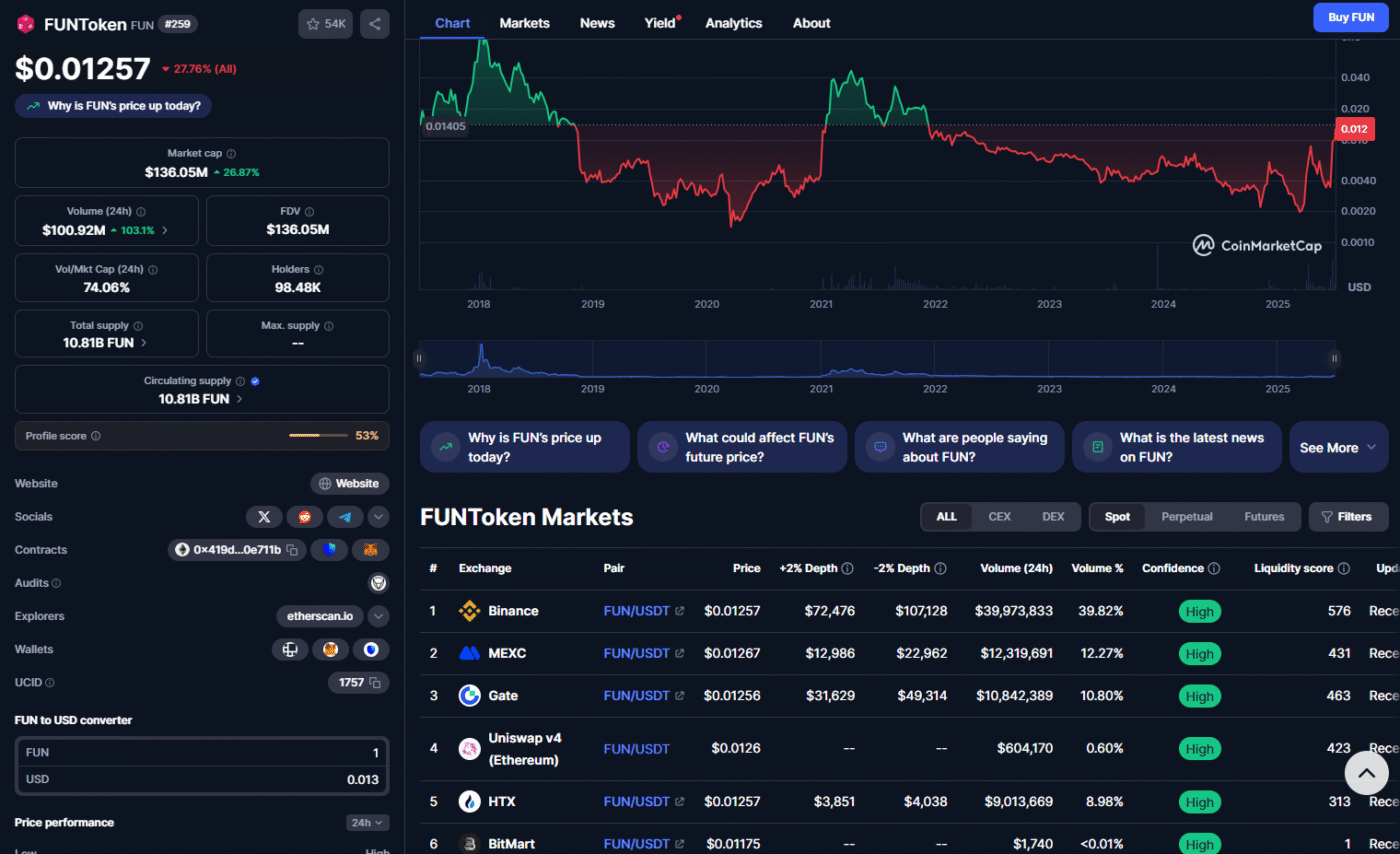Expand the Volume (24h) details arrow
Image resolution: width=1400 pixels, height=854 pixels.
(x=165, y=230)
